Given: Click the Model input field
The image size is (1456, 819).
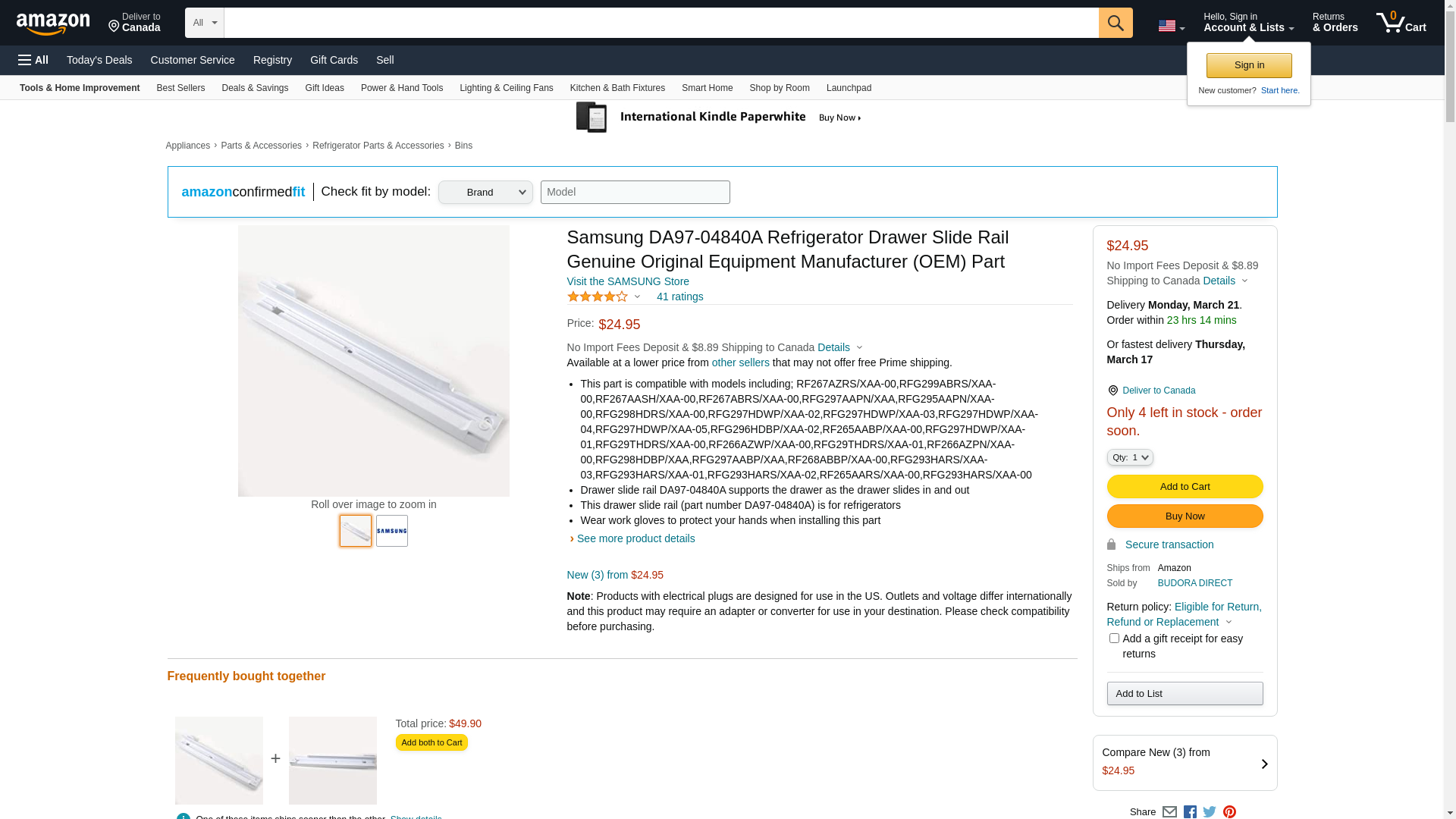Looking at the screenshot, I should [x=635, y=192].
